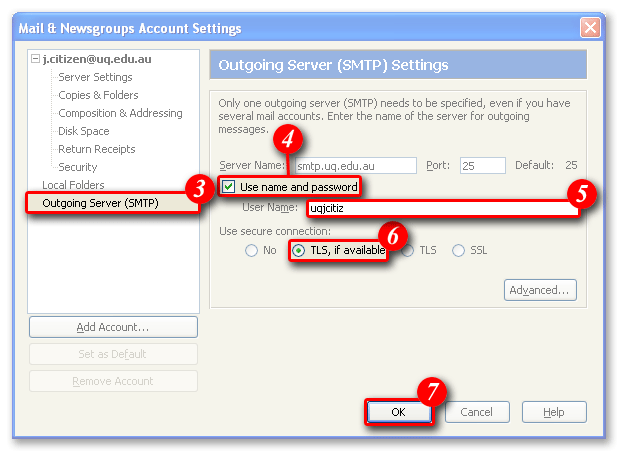This screenshot has width=619, height=452.
Task: Select Composition & Addressing
Action: pyautogui.click(x=120, y=113)
